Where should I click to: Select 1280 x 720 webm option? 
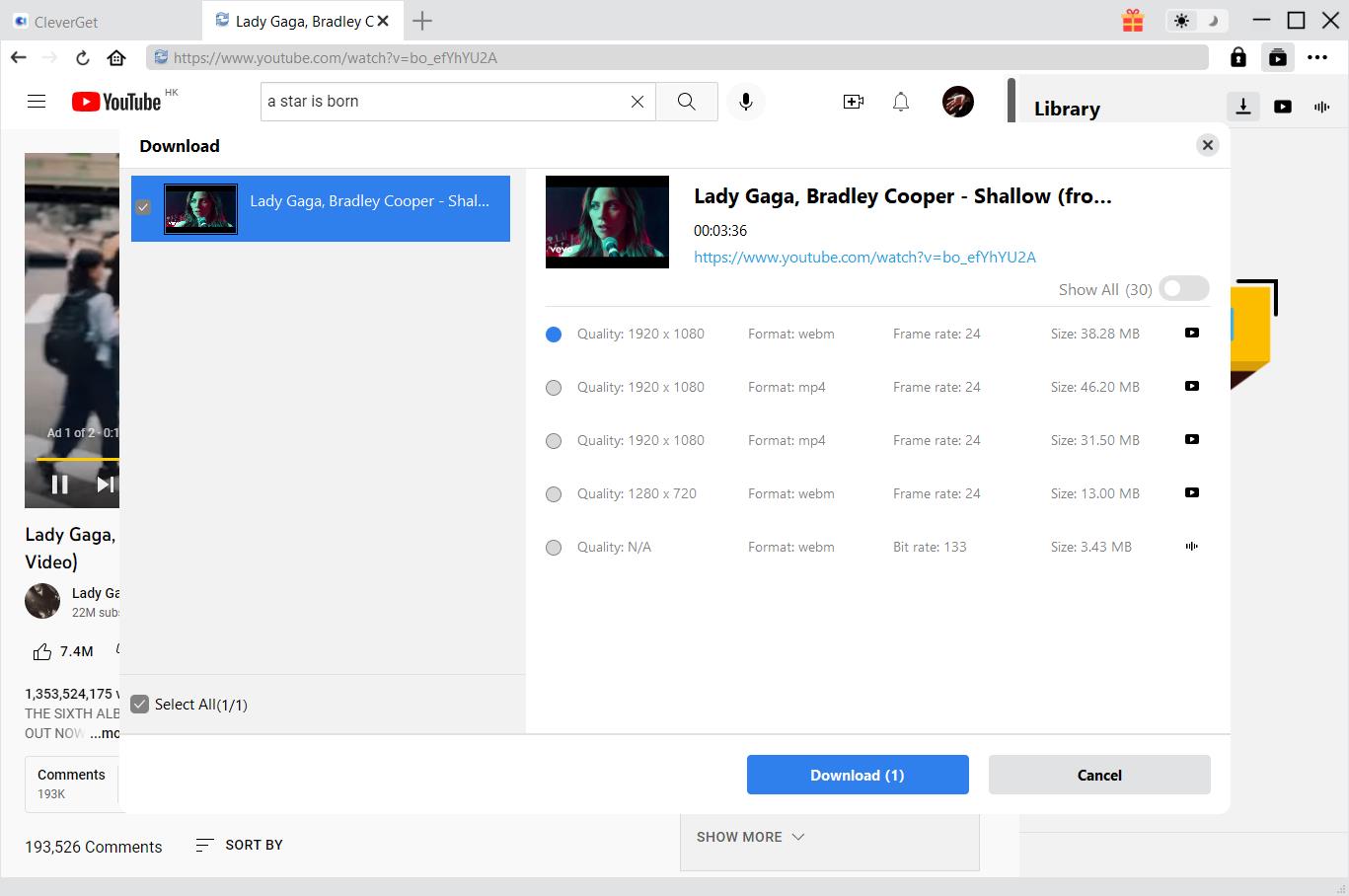(554, 494)
